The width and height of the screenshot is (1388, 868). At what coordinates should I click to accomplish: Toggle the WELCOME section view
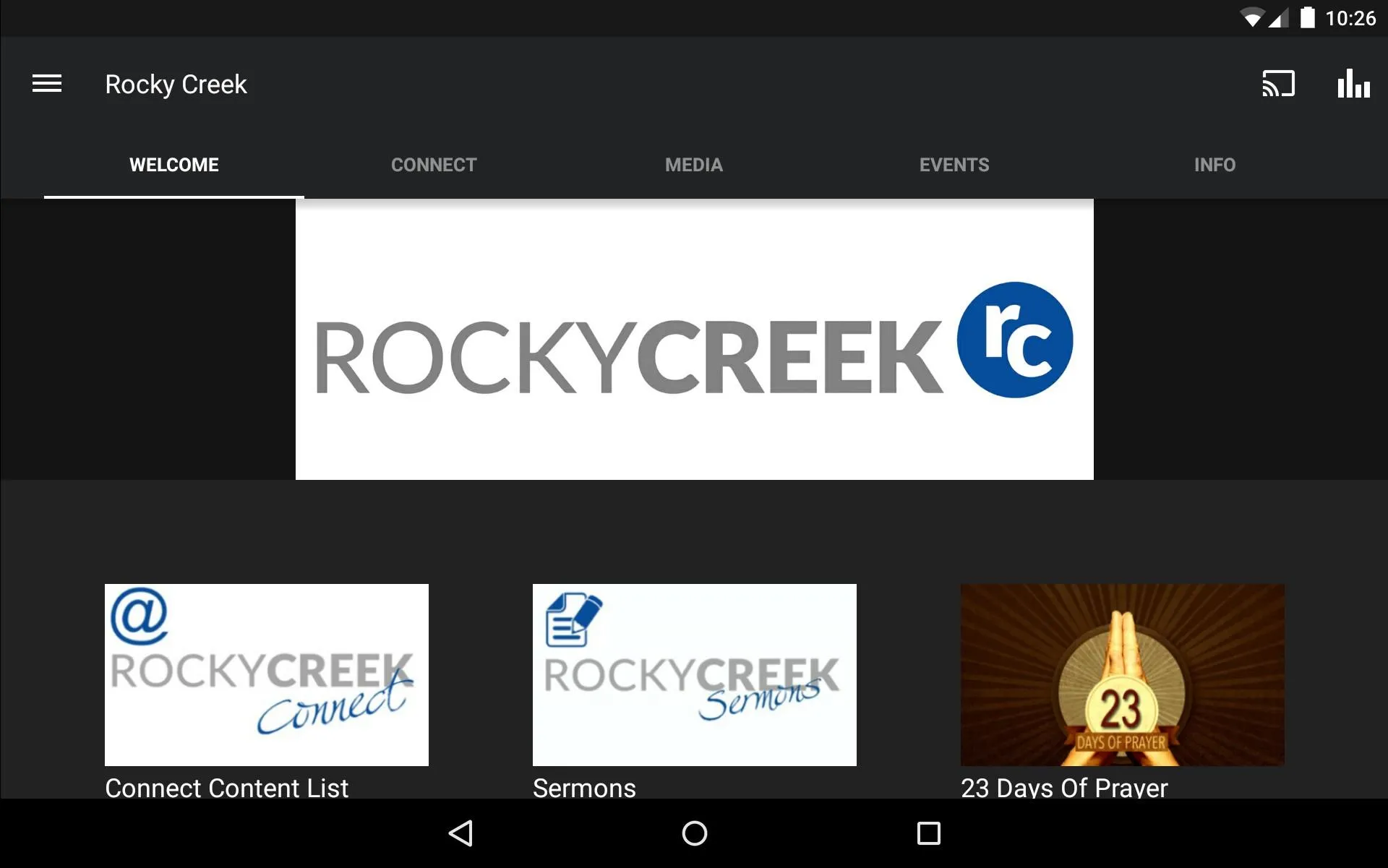[x=174, y=164]
